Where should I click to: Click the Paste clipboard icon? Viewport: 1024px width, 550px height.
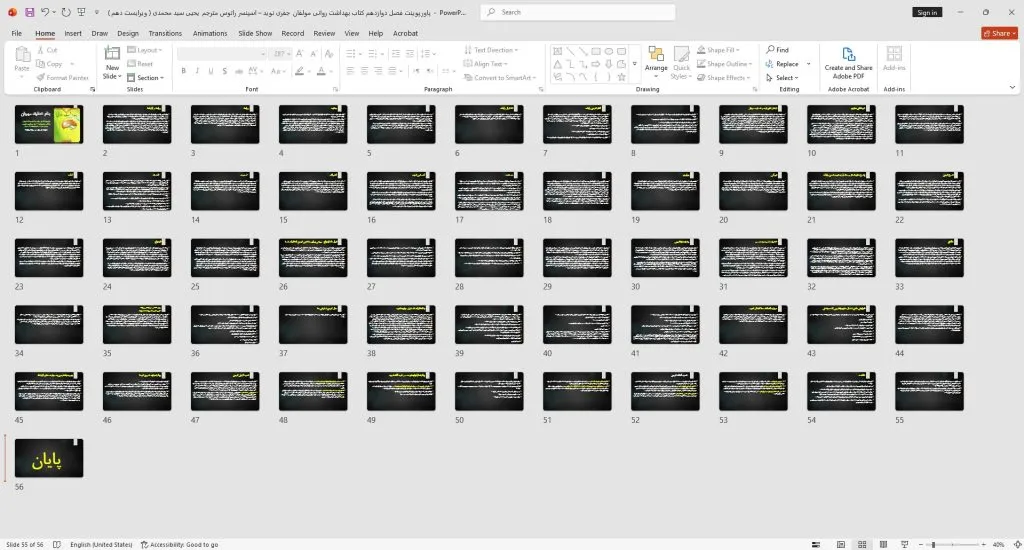(22, 55)
